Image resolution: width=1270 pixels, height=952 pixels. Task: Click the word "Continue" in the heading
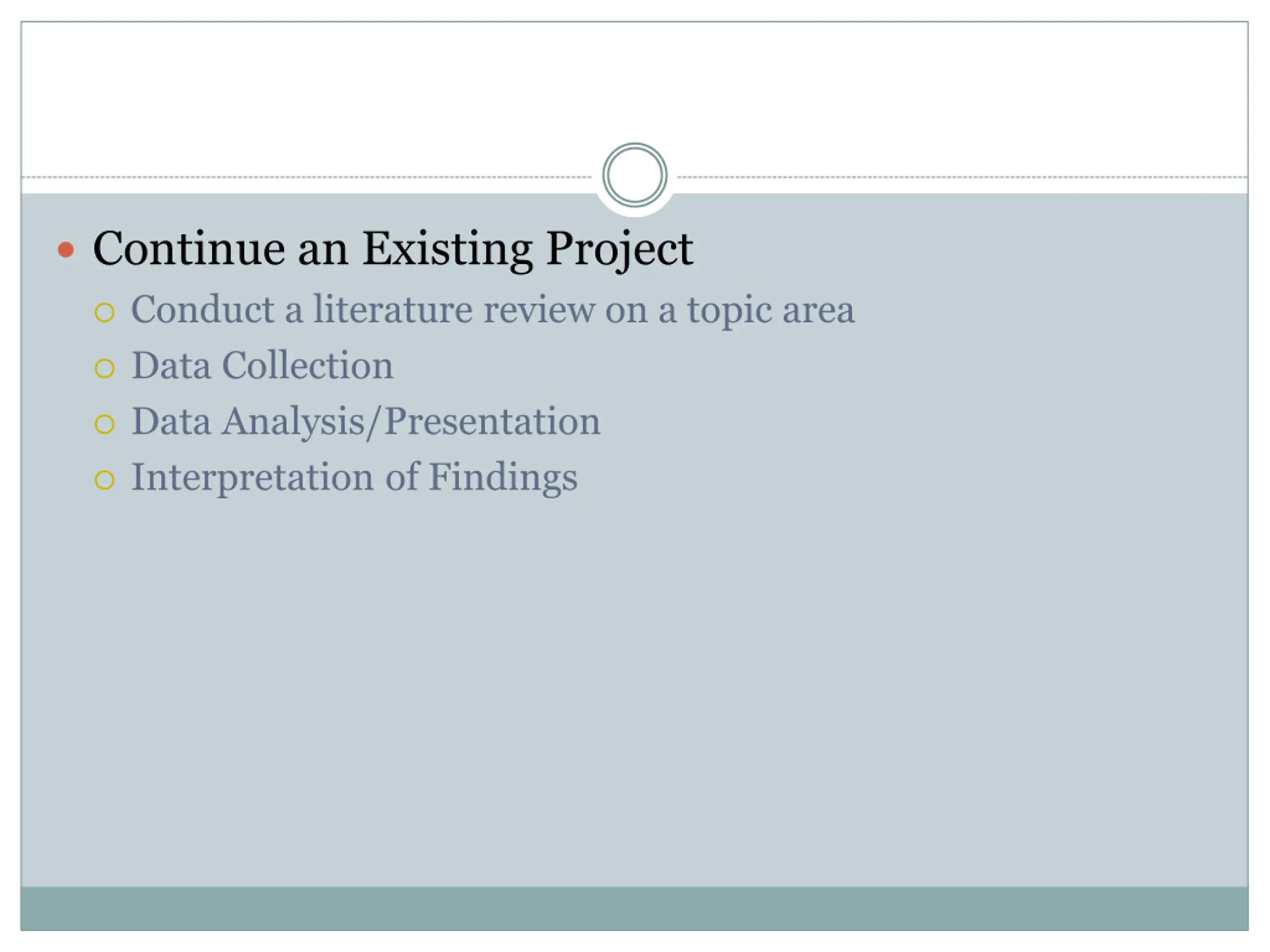coord(190,249)
